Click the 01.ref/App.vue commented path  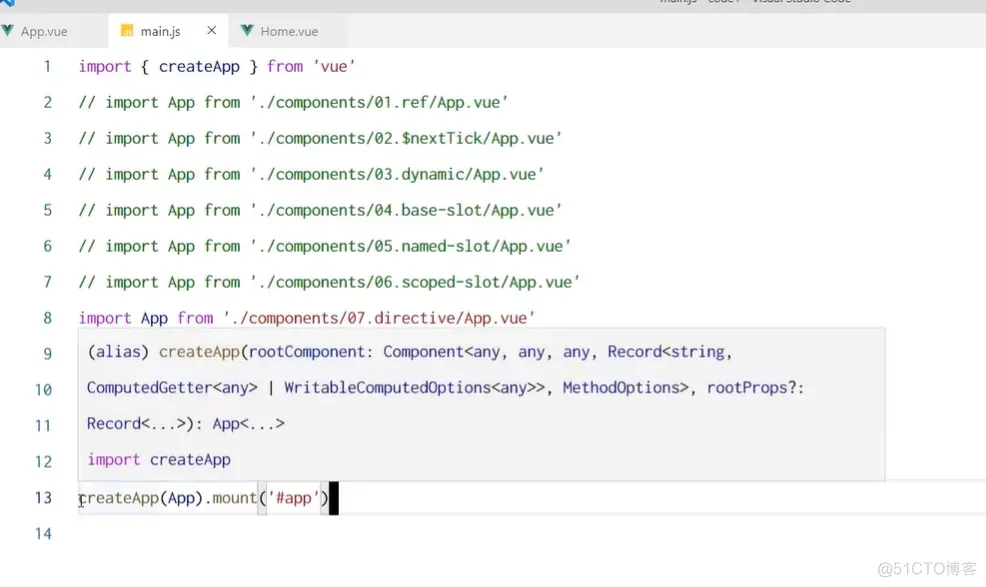click(x=379, y=102)
